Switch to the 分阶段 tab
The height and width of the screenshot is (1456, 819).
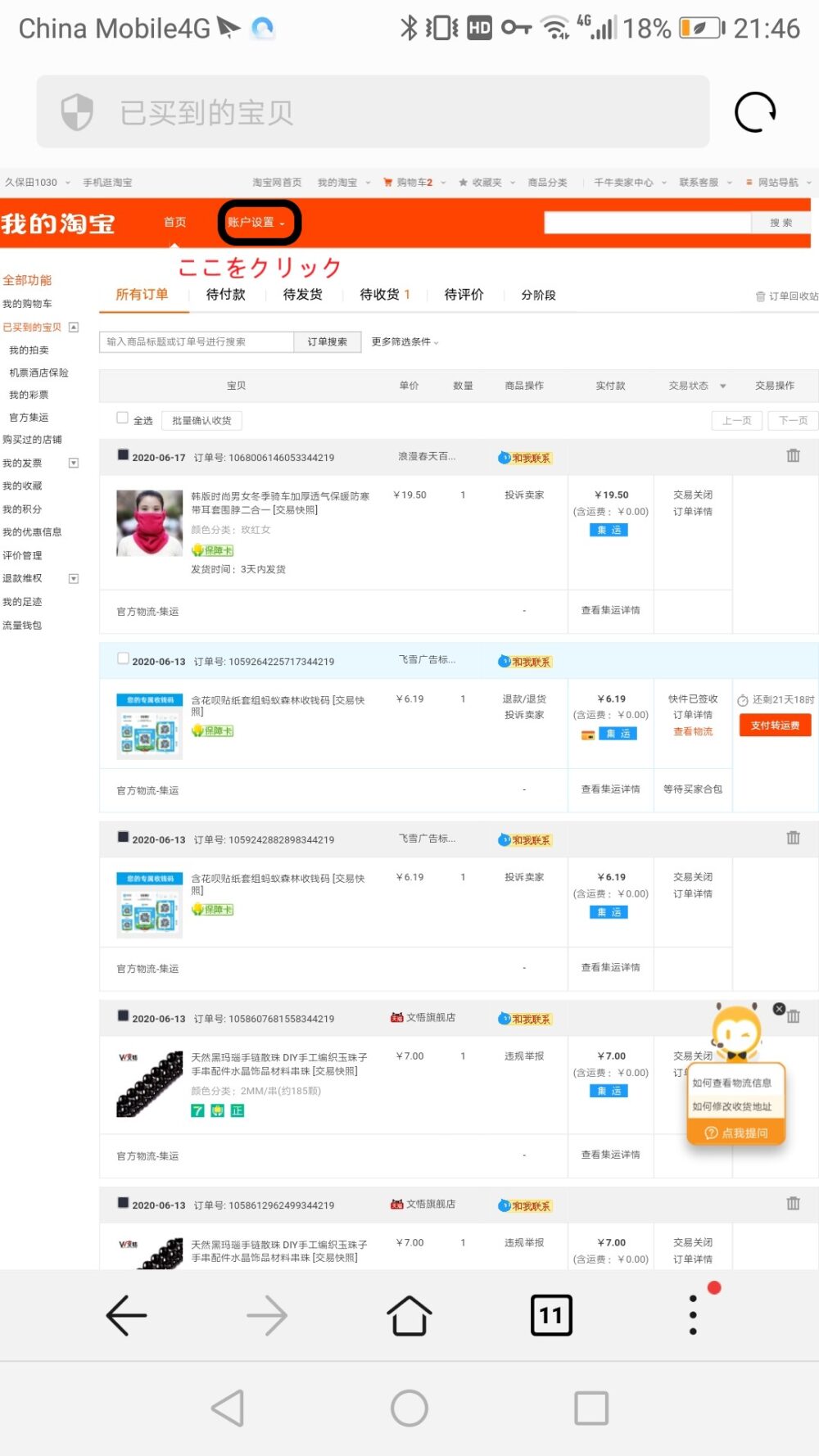pyautogui.click(x=538, y=295)
